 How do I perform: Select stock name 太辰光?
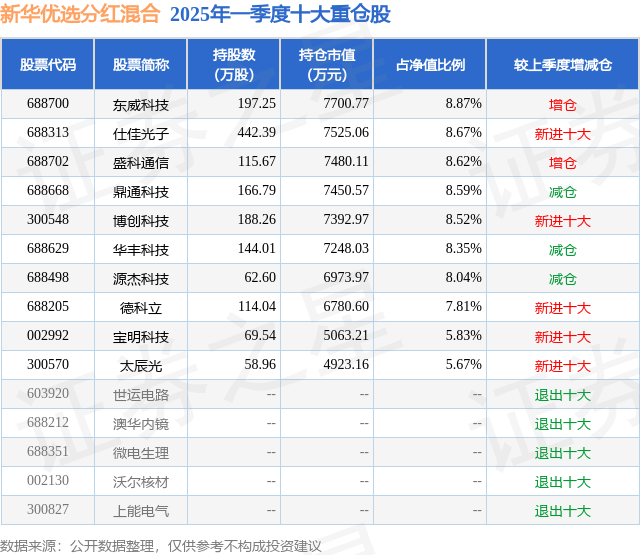(141, 366)
